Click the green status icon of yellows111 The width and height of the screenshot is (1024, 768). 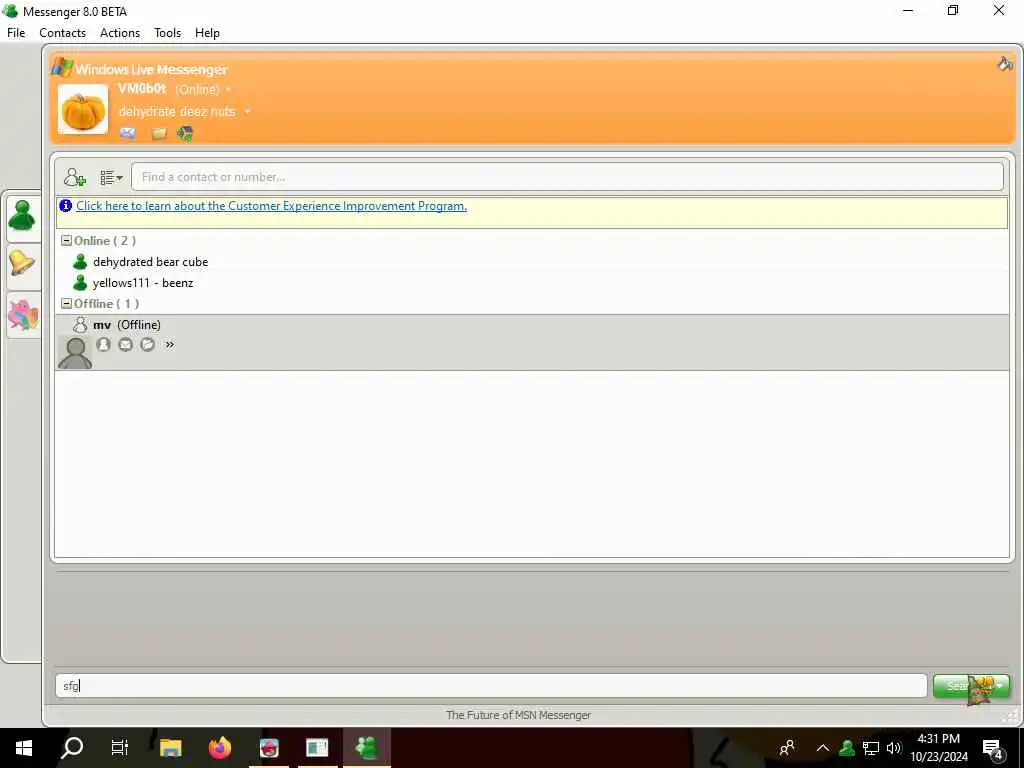pos(80,283)
